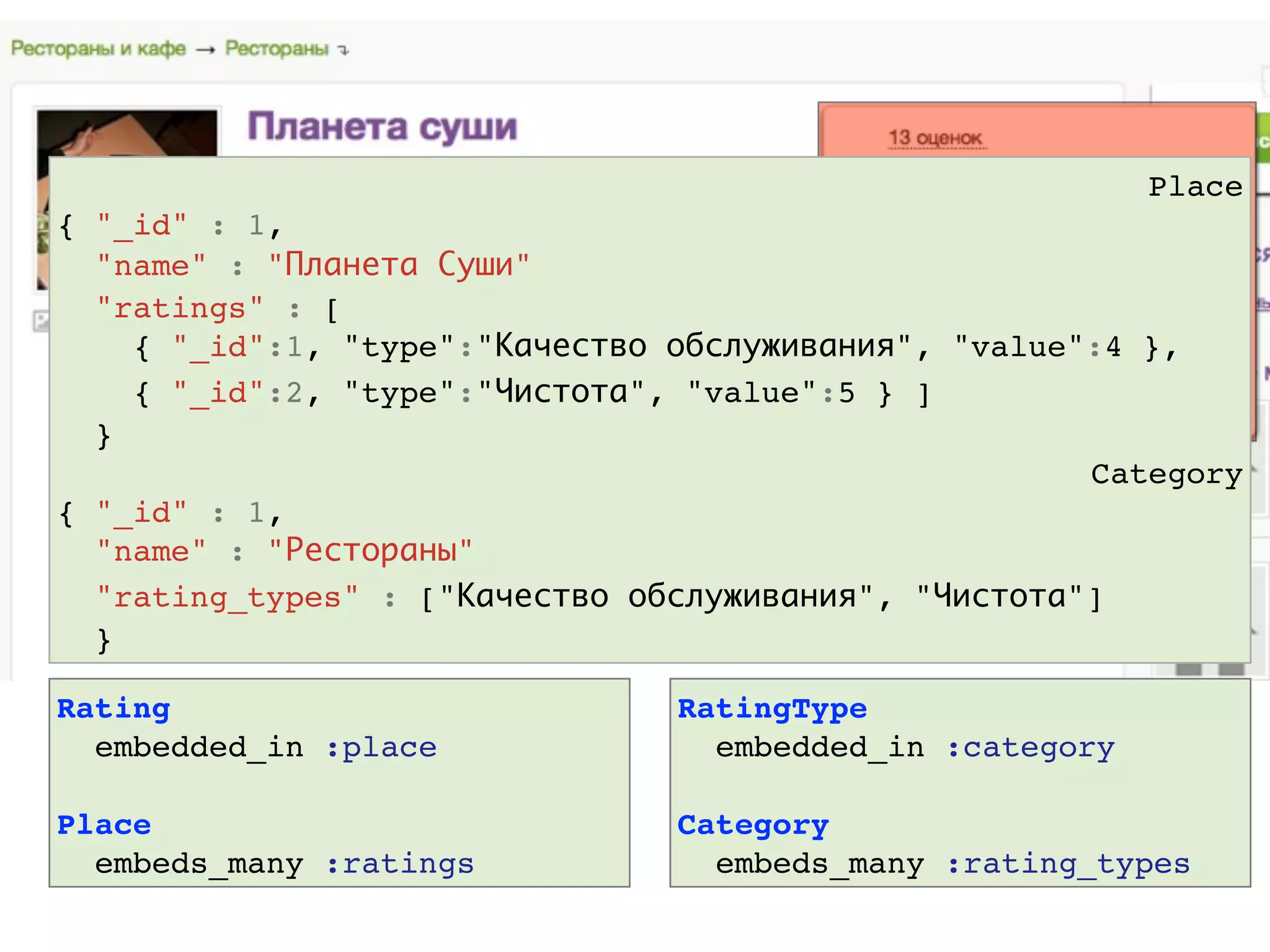Select the 'RatingType' class heading

772,709
